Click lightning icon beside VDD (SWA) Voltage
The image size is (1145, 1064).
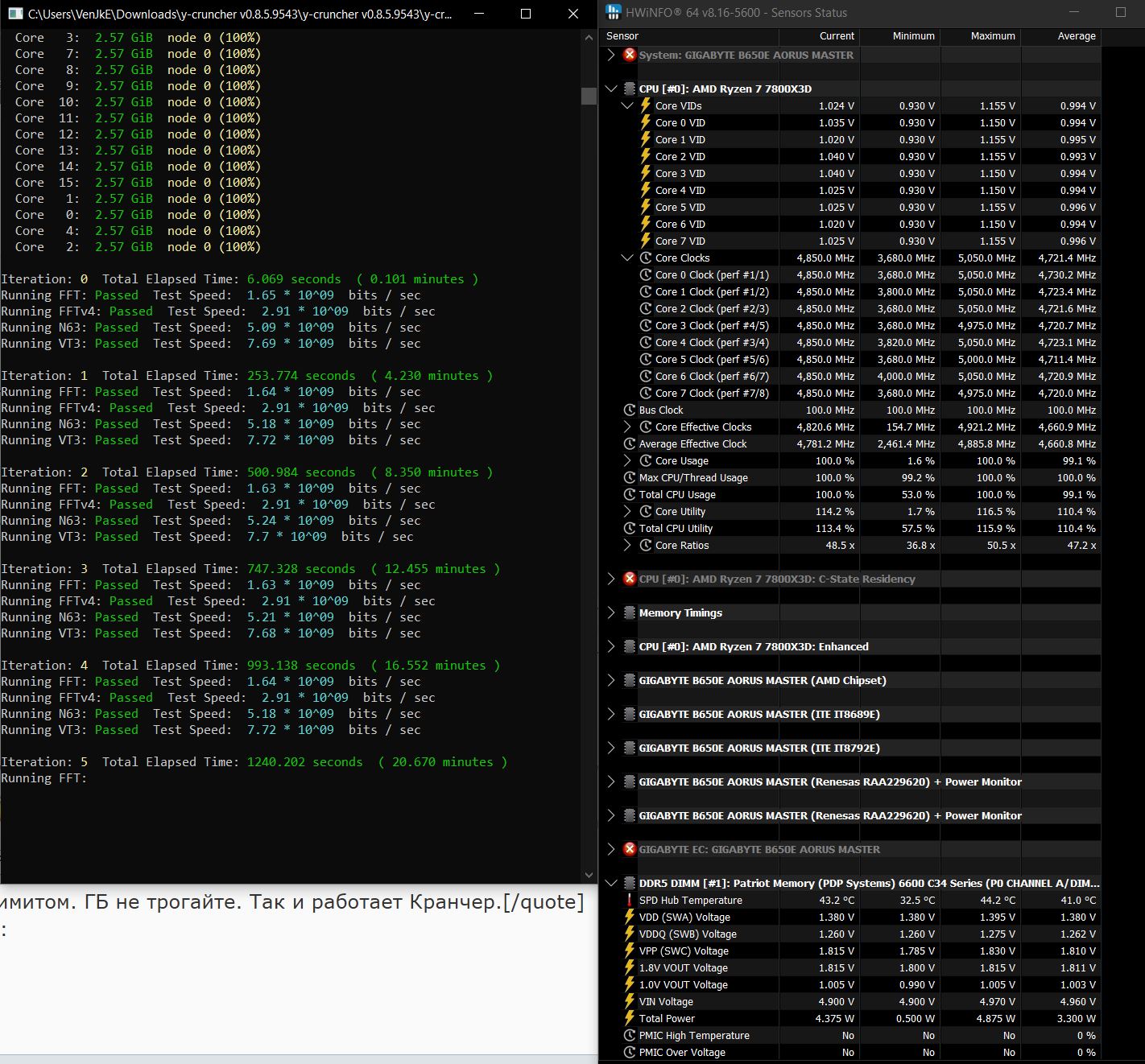pos(630,917)
